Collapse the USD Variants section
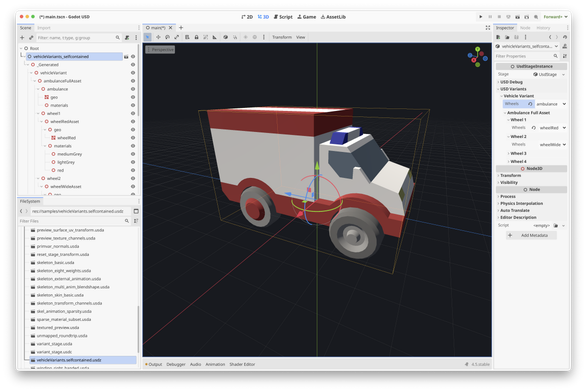This screenshot has height=392, width=587. [x=532, y=89]
